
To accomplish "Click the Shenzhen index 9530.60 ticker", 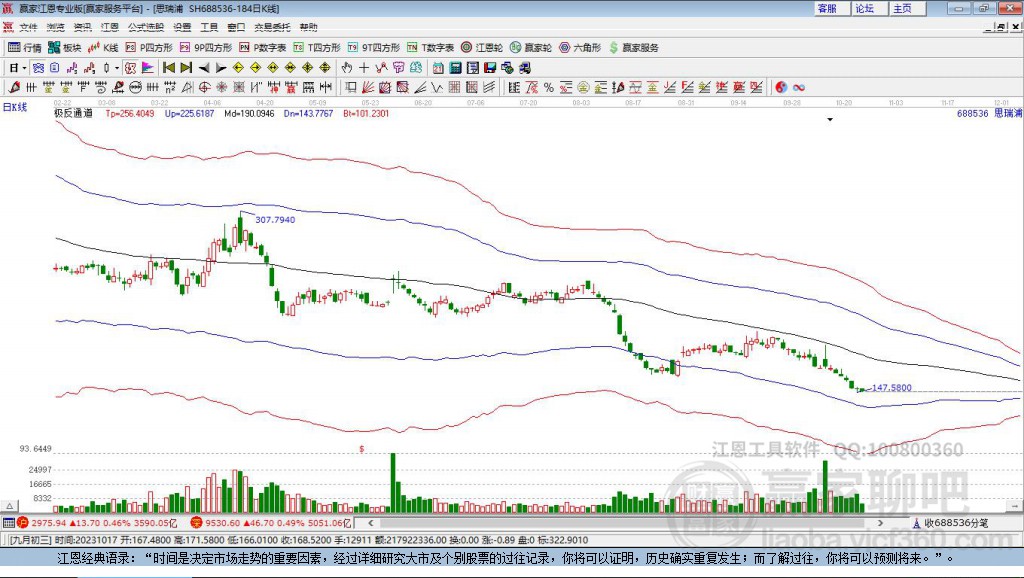I will 271,522.
